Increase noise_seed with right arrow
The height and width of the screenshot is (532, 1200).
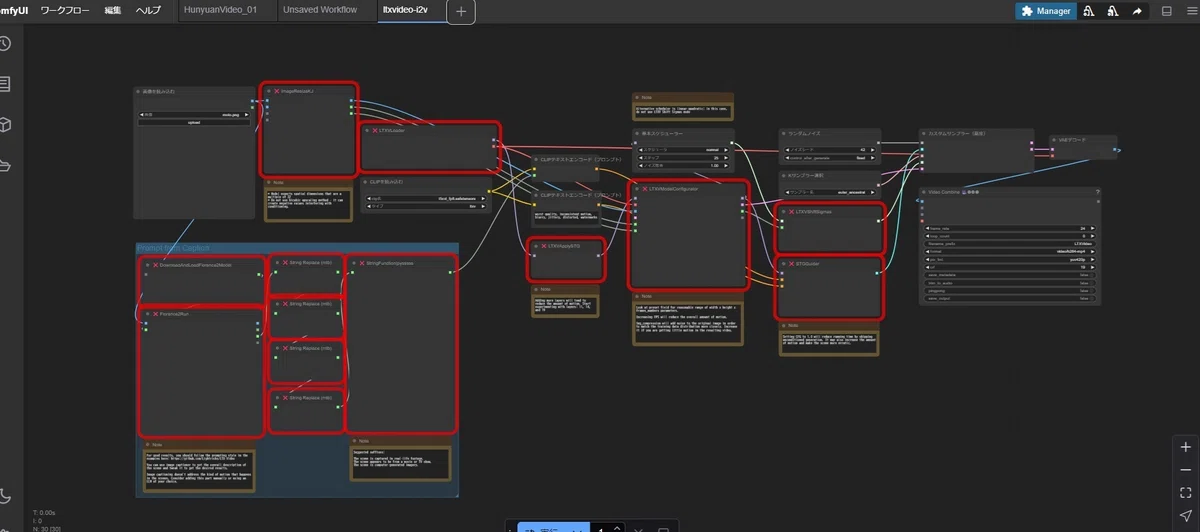coord(872,149)
